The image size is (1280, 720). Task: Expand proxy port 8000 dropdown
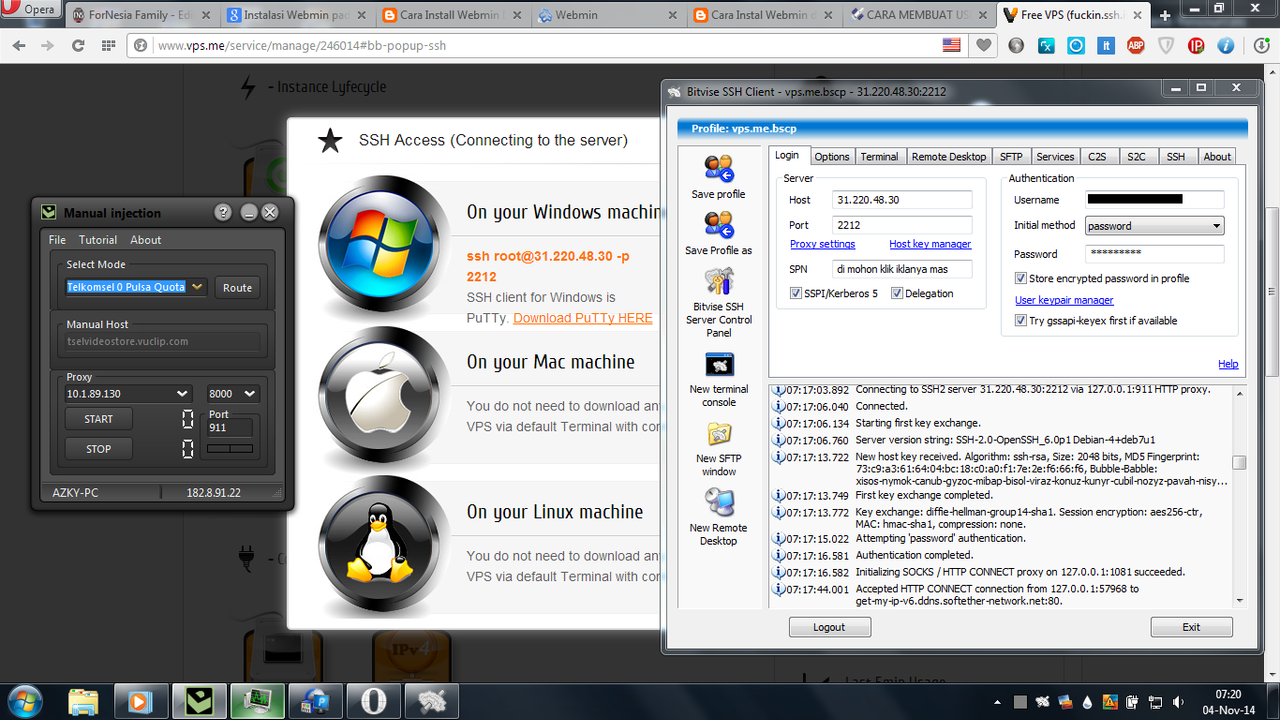pos(250,394)
